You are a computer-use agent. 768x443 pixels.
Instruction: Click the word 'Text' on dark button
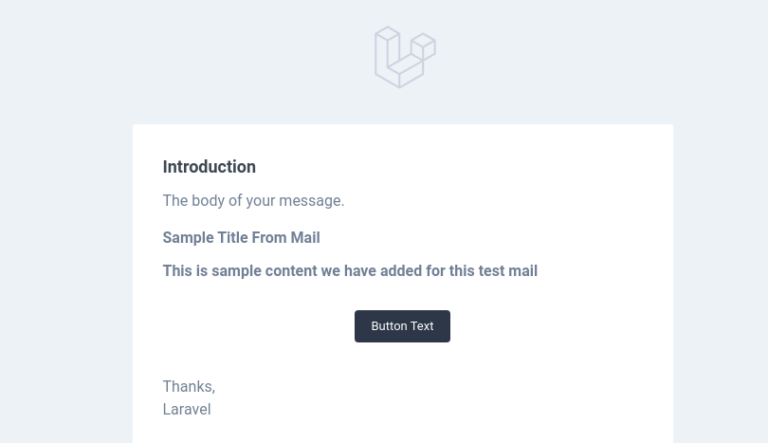click(x=422, y=326)
